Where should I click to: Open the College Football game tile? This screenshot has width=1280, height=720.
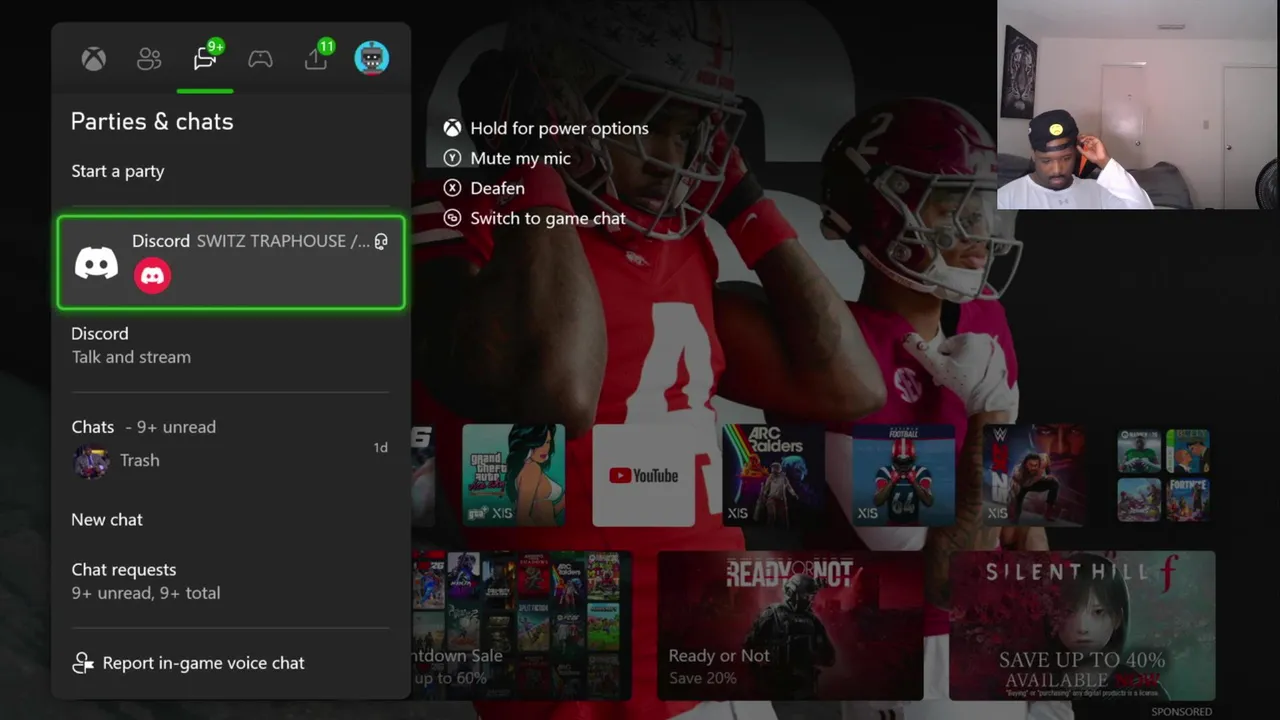tap(904, 475)
